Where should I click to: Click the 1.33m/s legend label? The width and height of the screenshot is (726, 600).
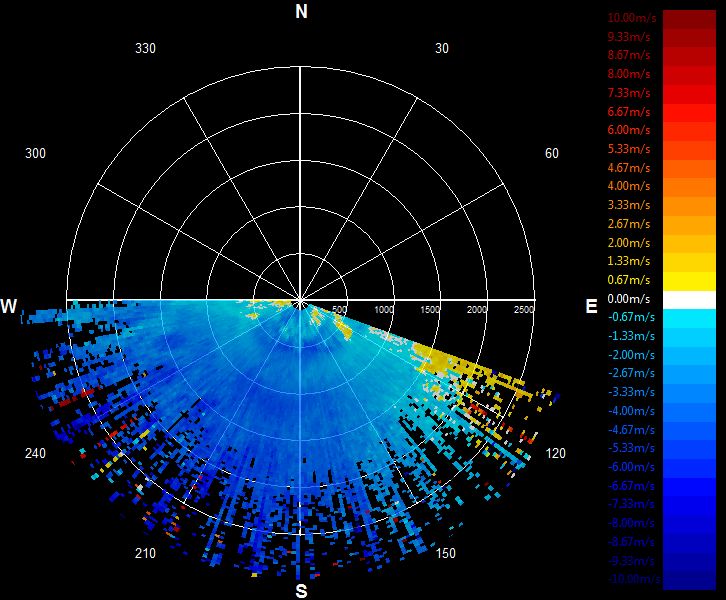click(629, 261)
